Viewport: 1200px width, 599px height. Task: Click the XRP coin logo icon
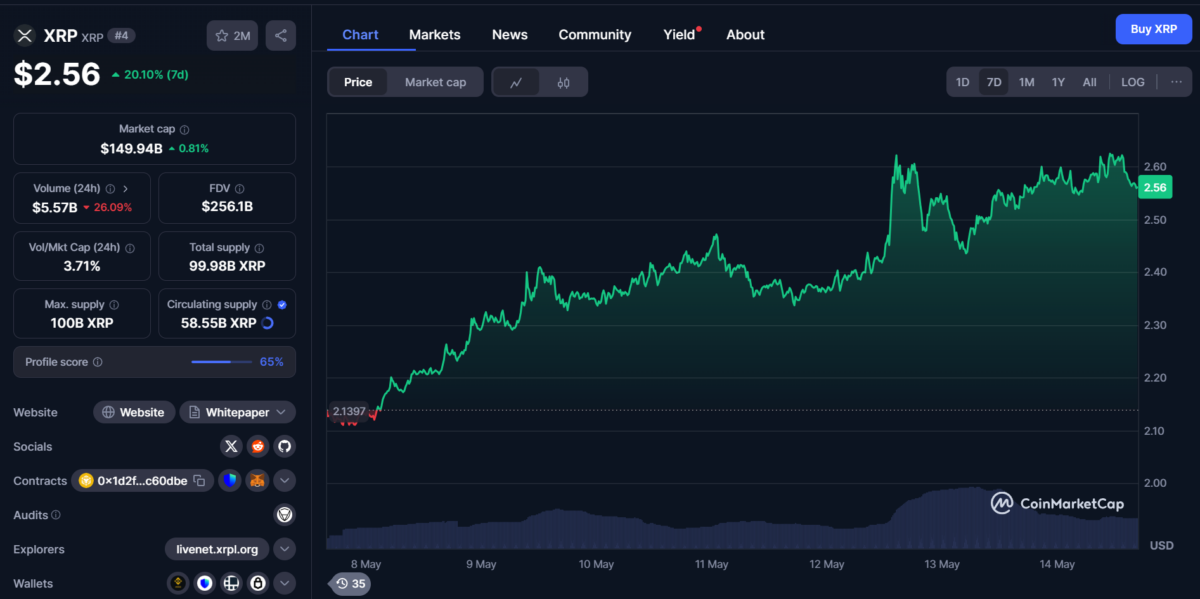coord(25,36)
